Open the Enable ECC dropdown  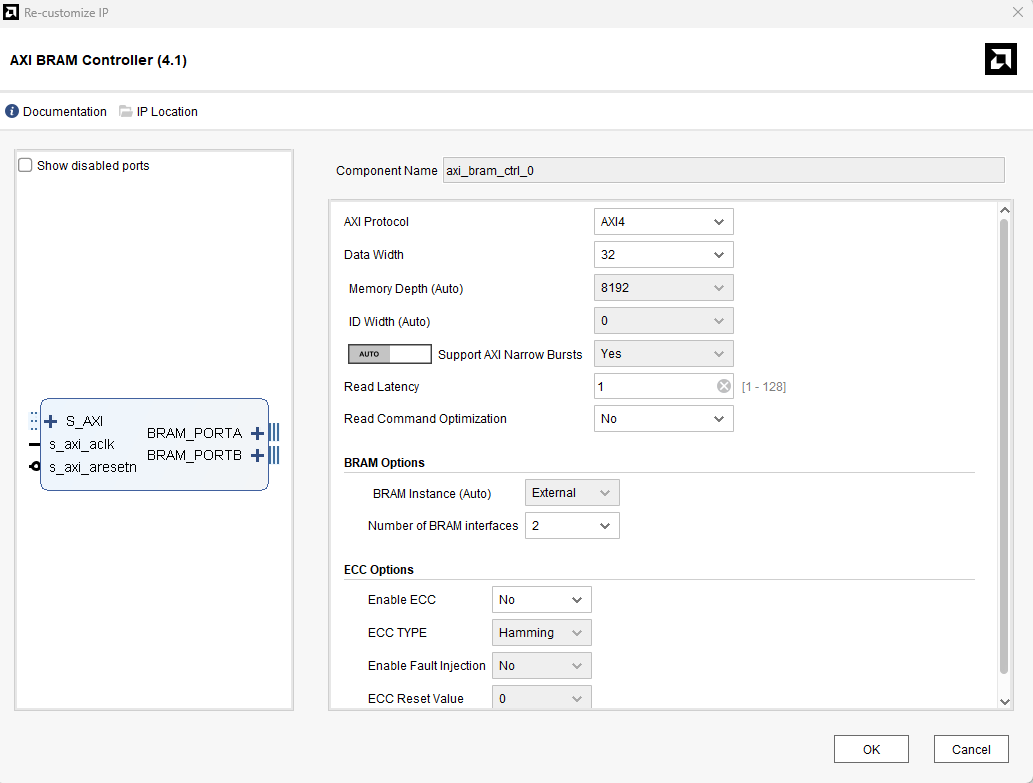pyautogui.click(x=542, y=600)
